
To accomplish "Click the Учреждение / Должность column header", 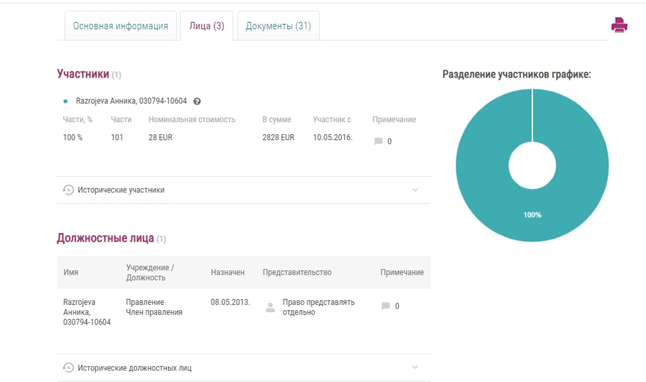I will click(150, 272).
